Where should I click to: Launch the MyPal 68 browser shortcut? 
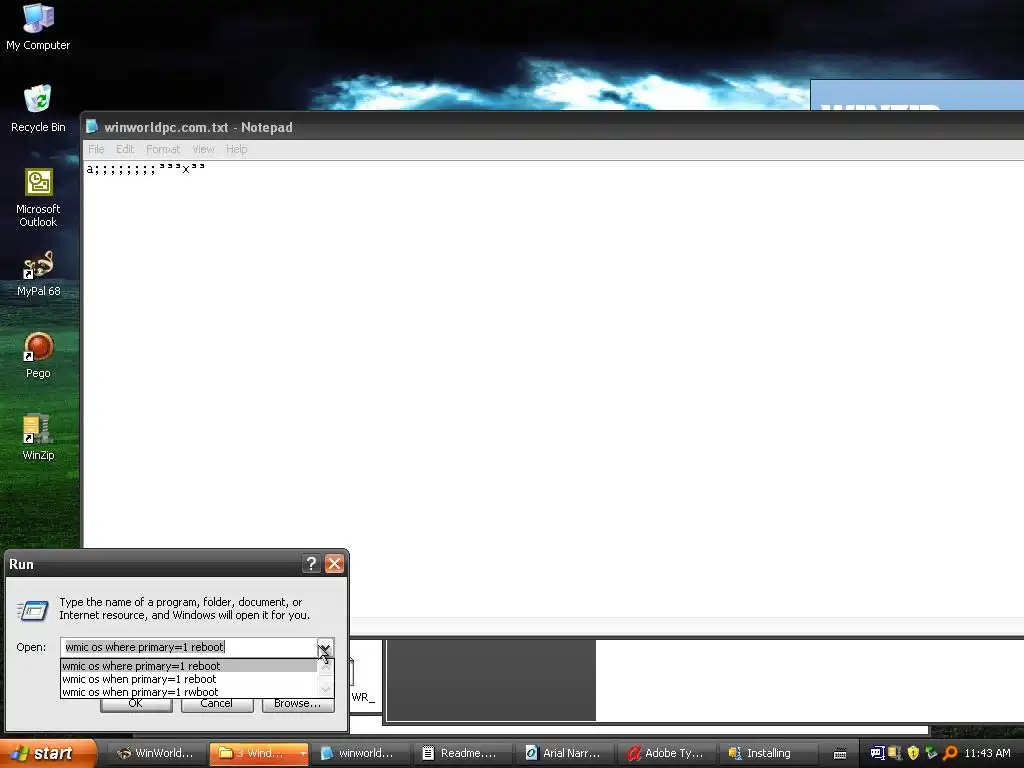pos(38,274)
